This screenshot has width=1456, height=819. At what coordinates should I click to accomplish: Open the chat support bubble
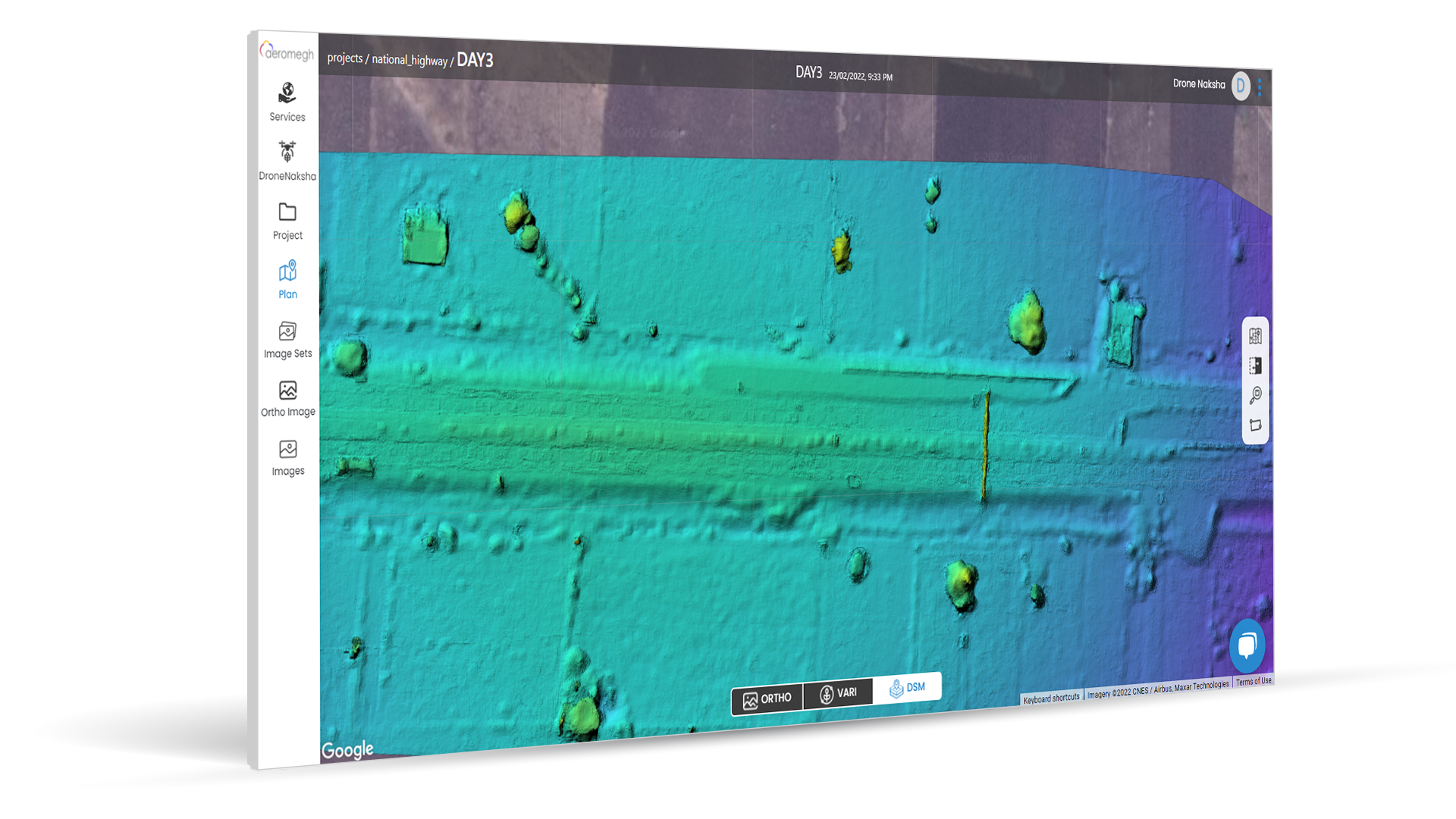coord(1247,645)
